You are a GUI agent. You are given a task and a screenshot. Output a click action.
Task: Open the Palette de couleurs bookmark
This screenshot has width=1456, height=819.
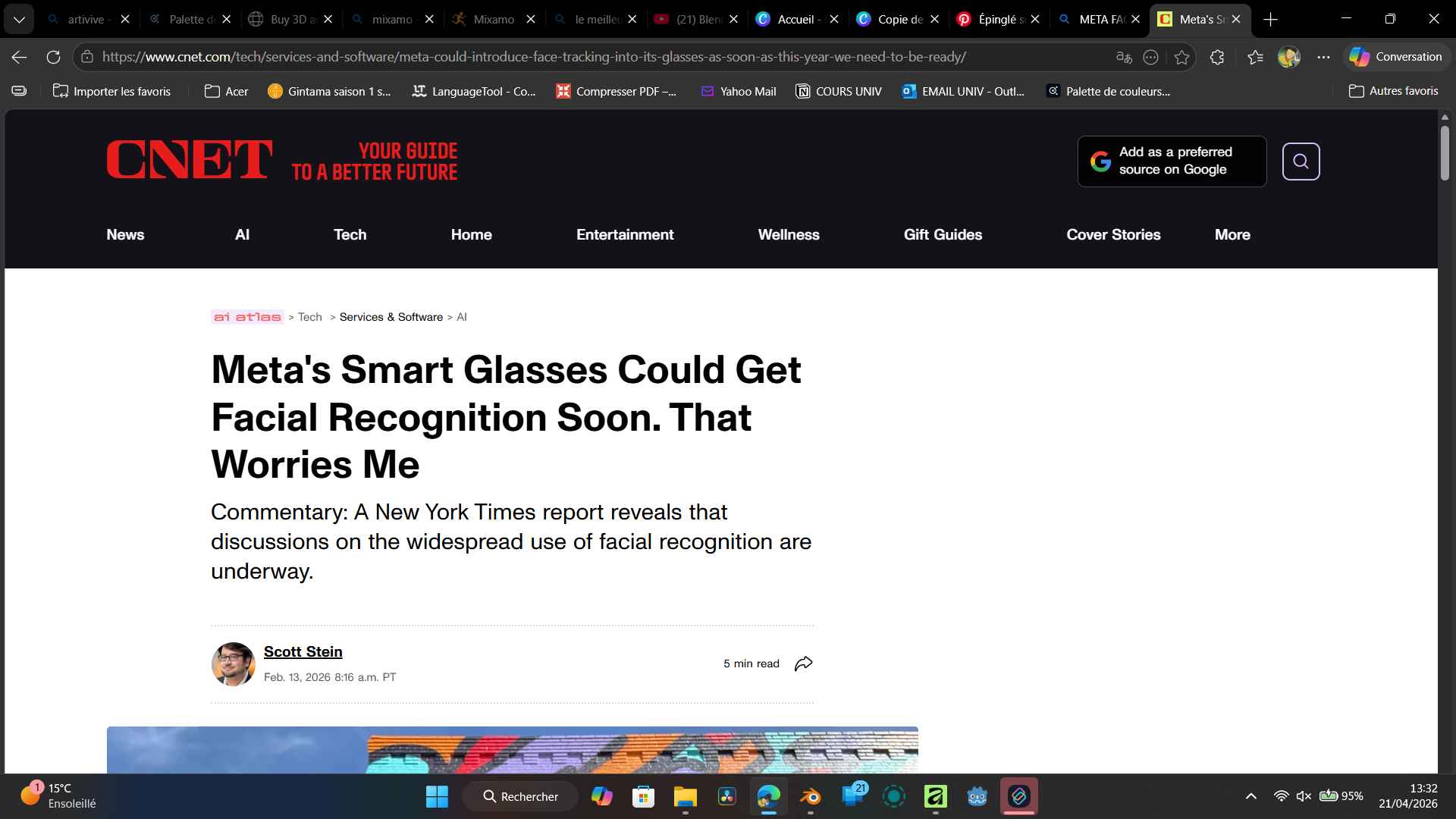[x=1108, y=91]
